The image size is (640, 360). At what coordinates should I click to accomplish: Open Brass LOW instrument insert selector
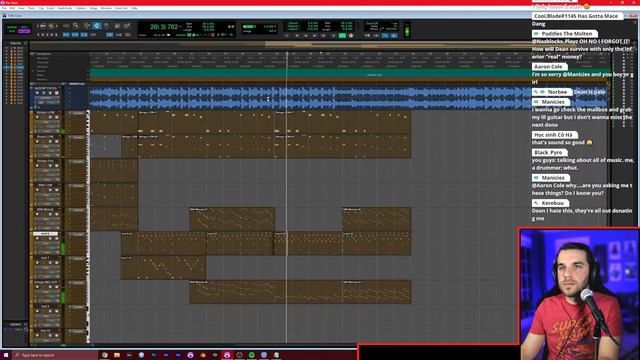click(x=78, y=137)
